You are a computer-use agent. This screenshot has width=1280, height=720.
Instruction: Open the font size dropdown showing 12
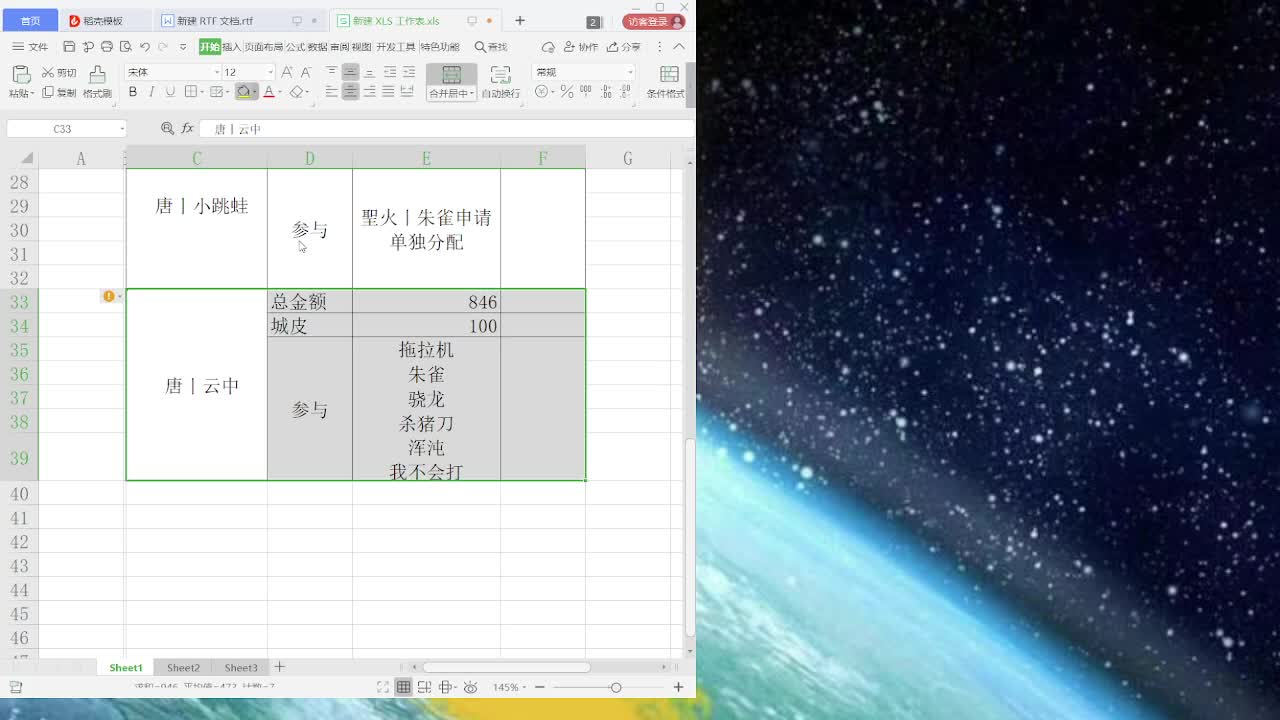(270, 72)
